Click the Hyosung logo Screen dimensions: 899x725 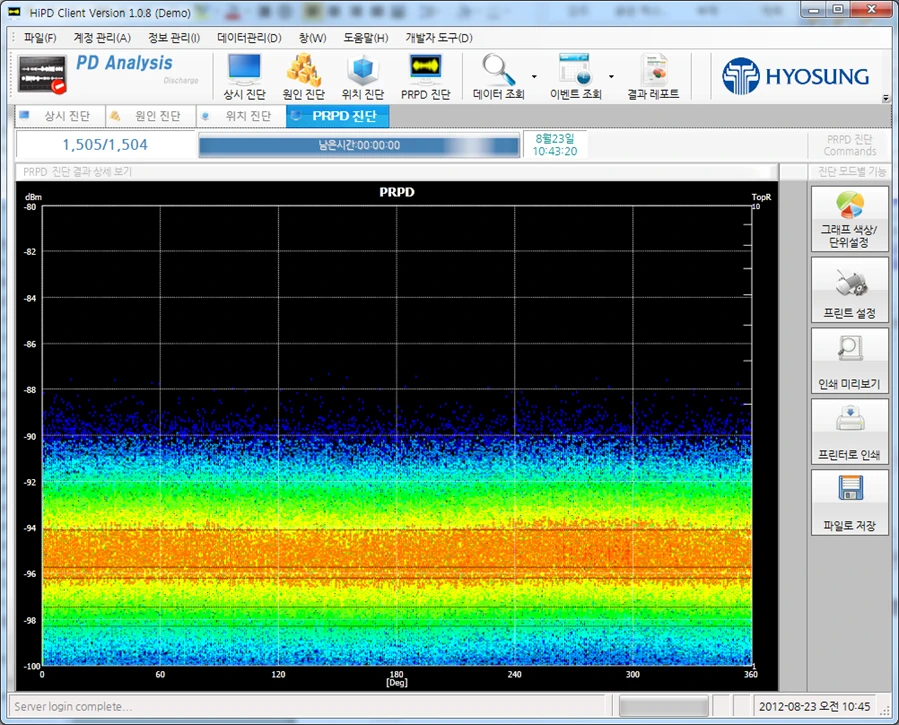coord(795,76)
